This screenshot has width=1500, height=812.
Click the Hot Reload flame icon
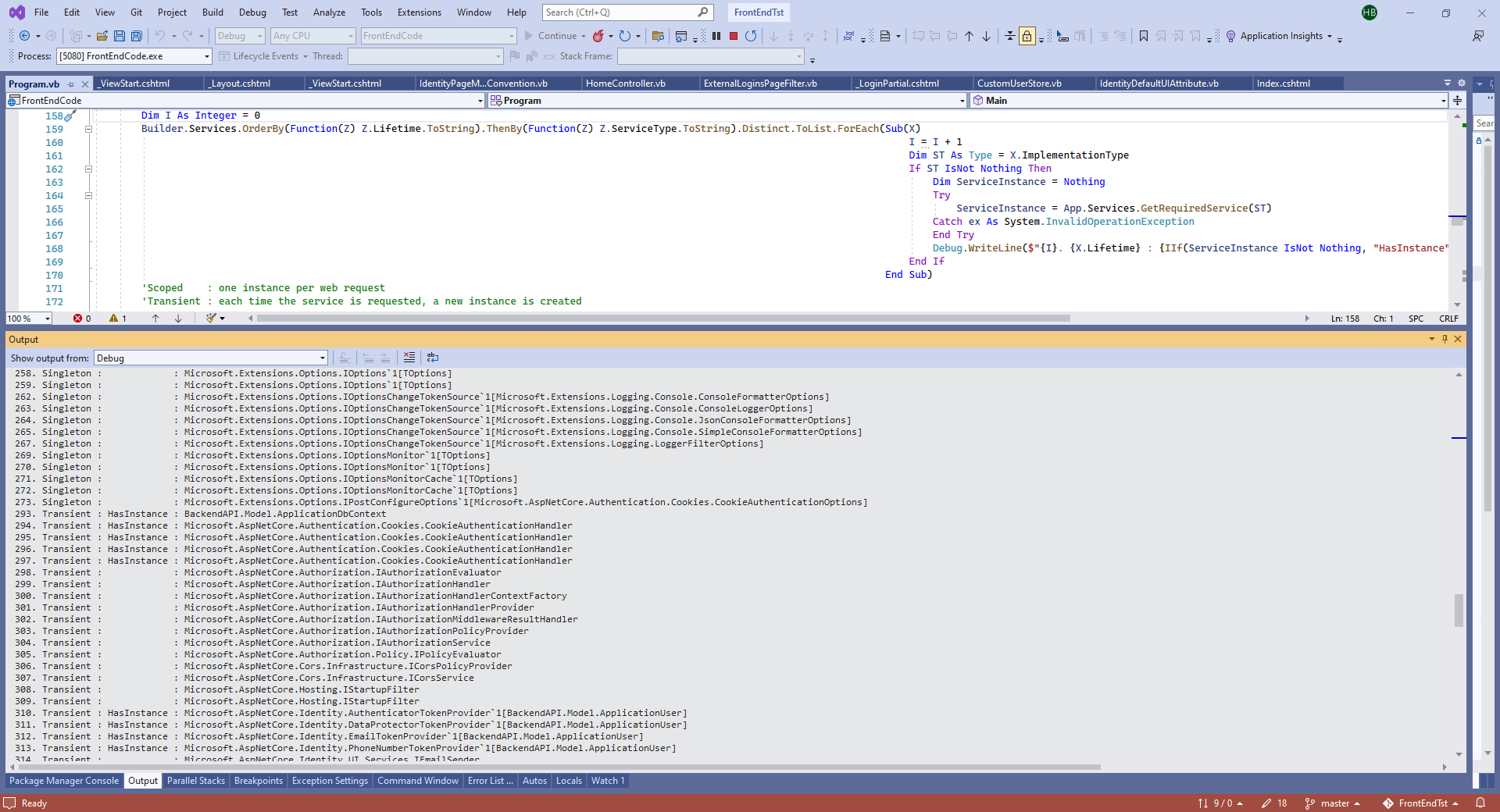click(598, 36)
